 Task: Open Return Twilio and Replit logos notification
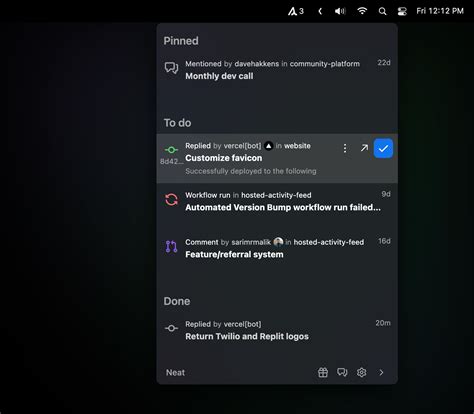pos(277,331)
